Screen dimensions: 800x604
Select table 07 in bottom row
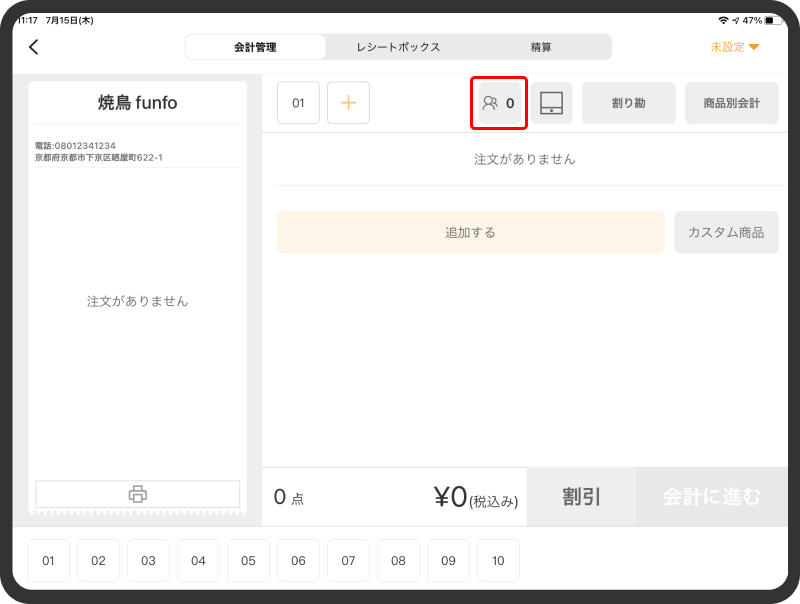(348, 561)
